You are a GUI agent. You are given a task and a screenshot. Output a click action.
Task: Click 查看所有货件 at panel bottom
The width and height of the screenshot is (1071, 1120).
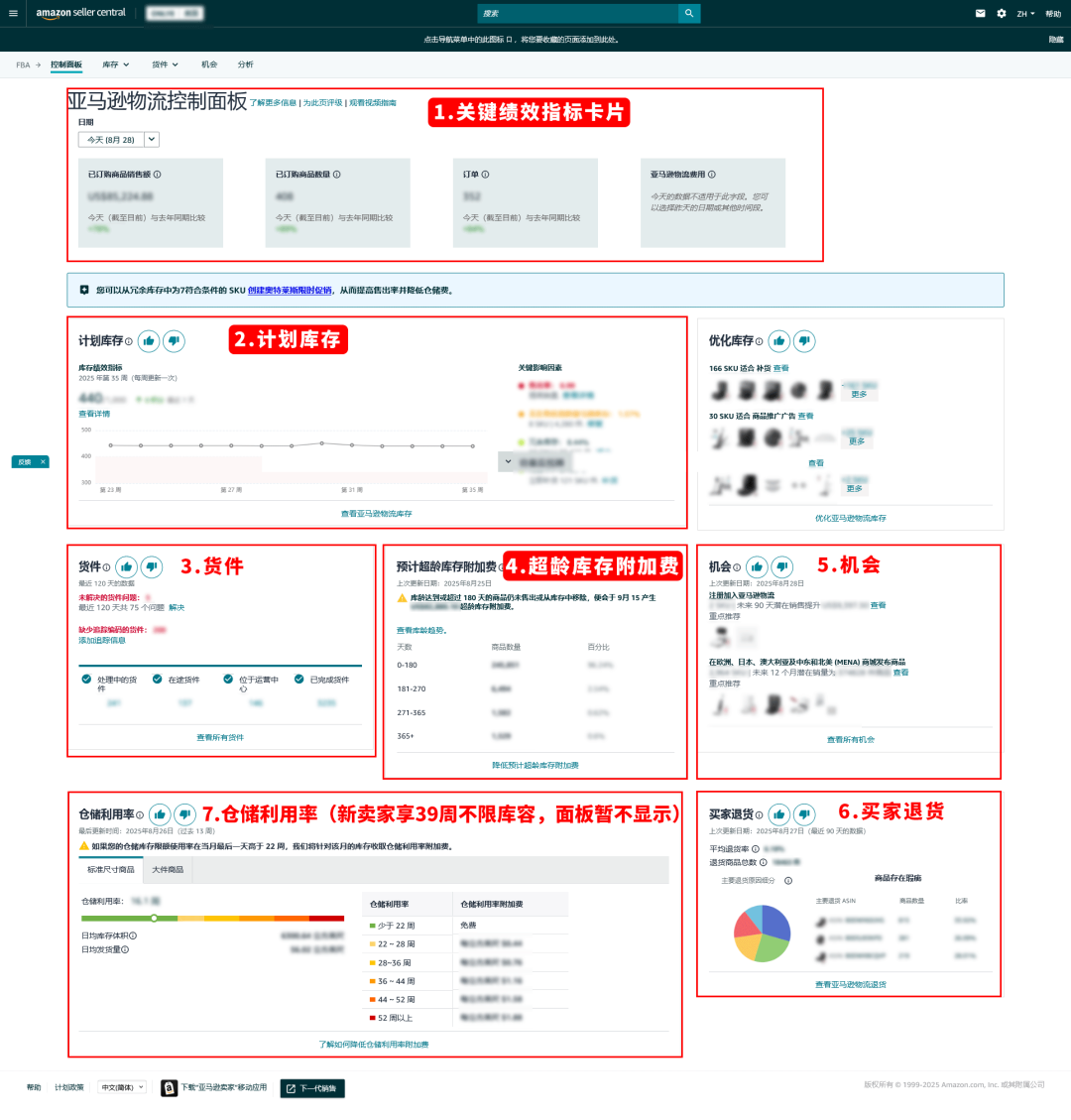pos(220,739)
